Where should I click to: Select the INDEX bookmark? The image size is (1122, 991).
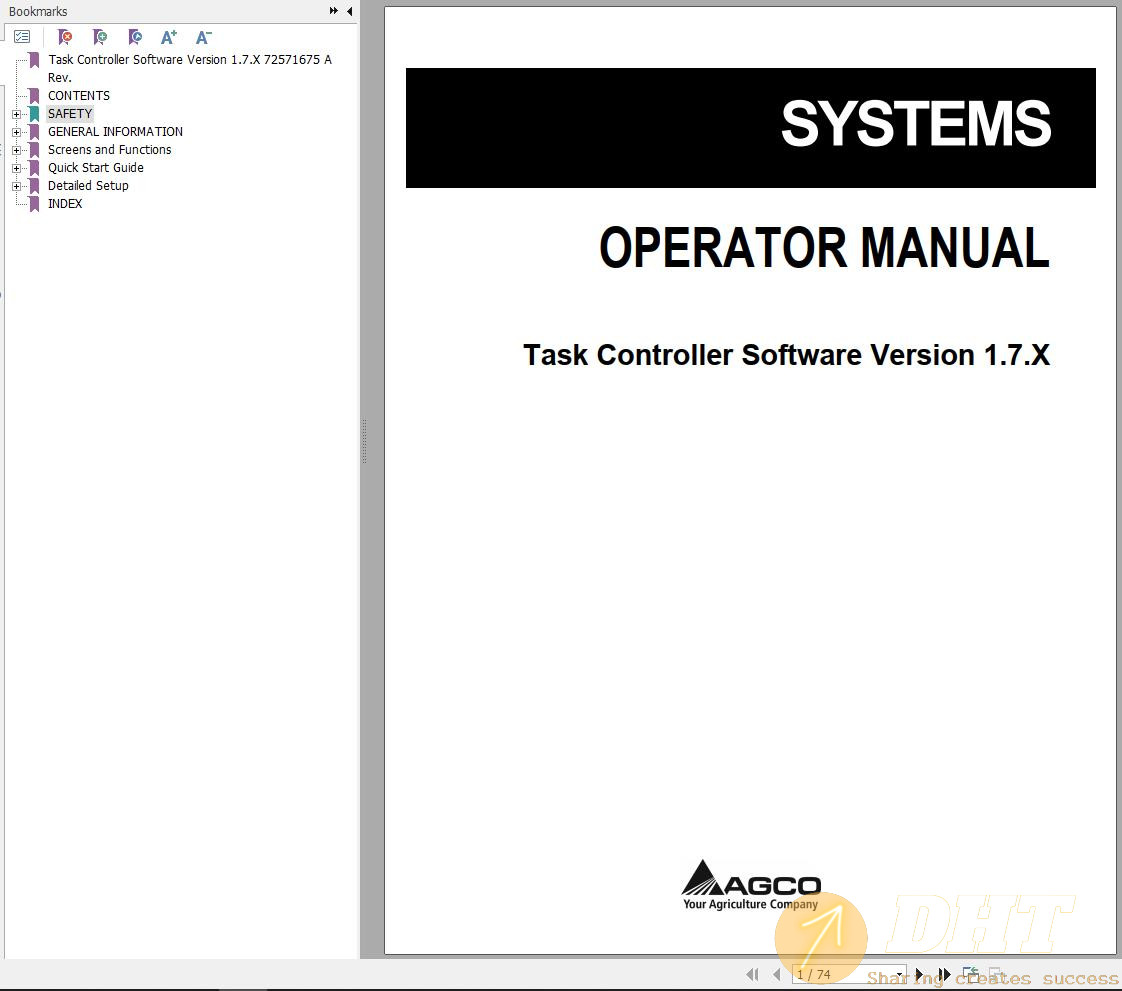(x=65, y=203)
